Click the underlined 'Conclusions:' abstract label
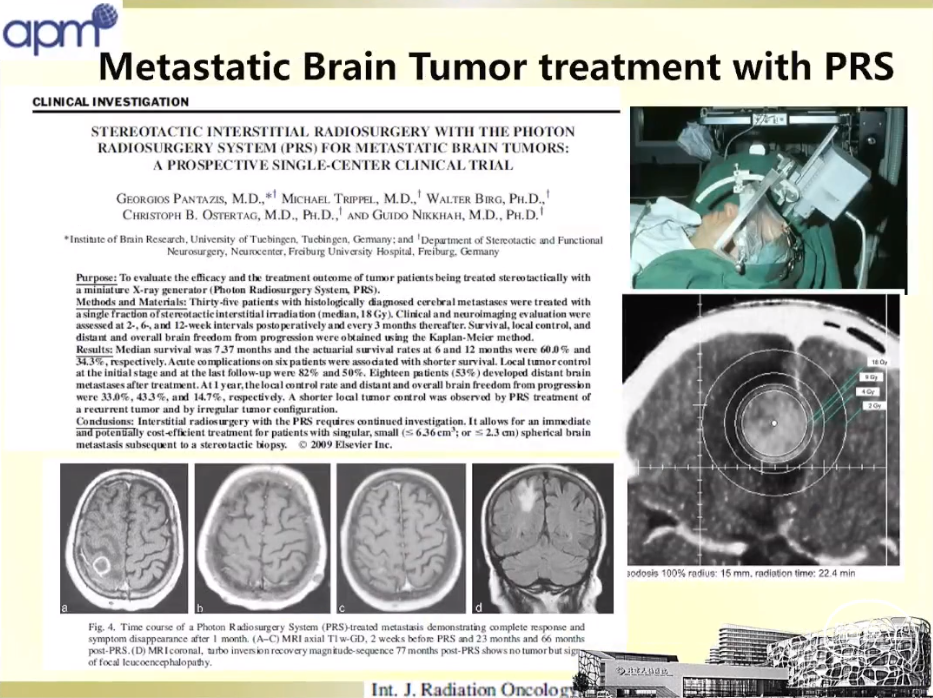This screenshot has width=933, height=698. (x=105, y=421)
